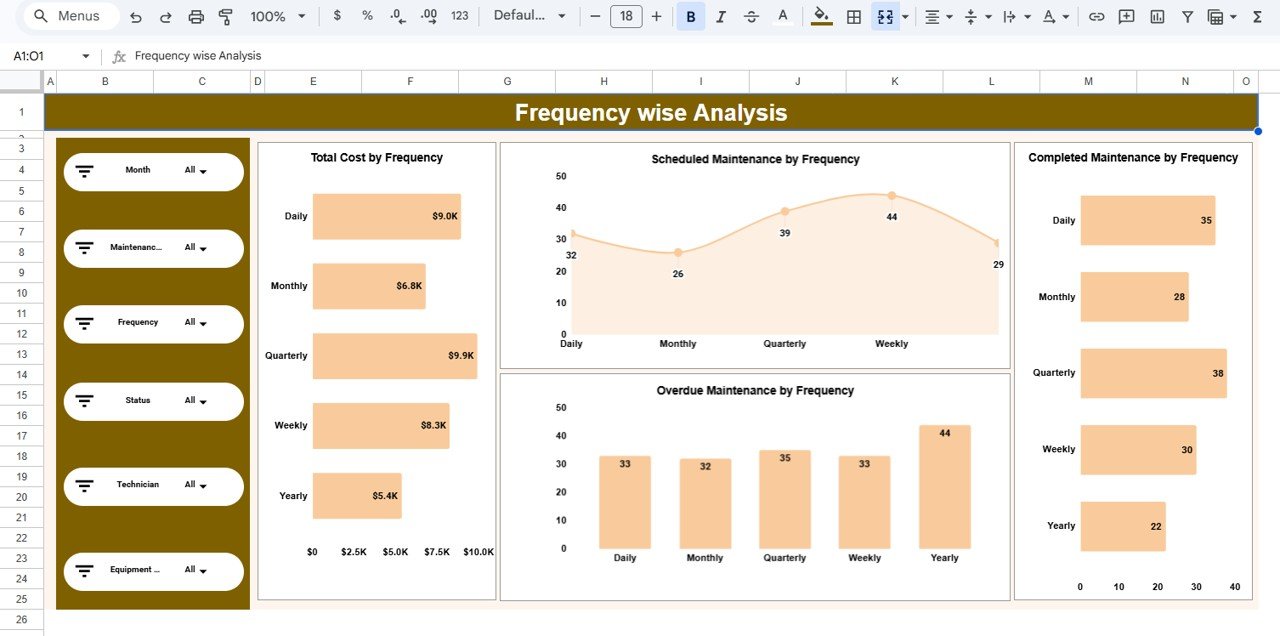Open the fill color picker
The image size is (1280, 636).
820,16
